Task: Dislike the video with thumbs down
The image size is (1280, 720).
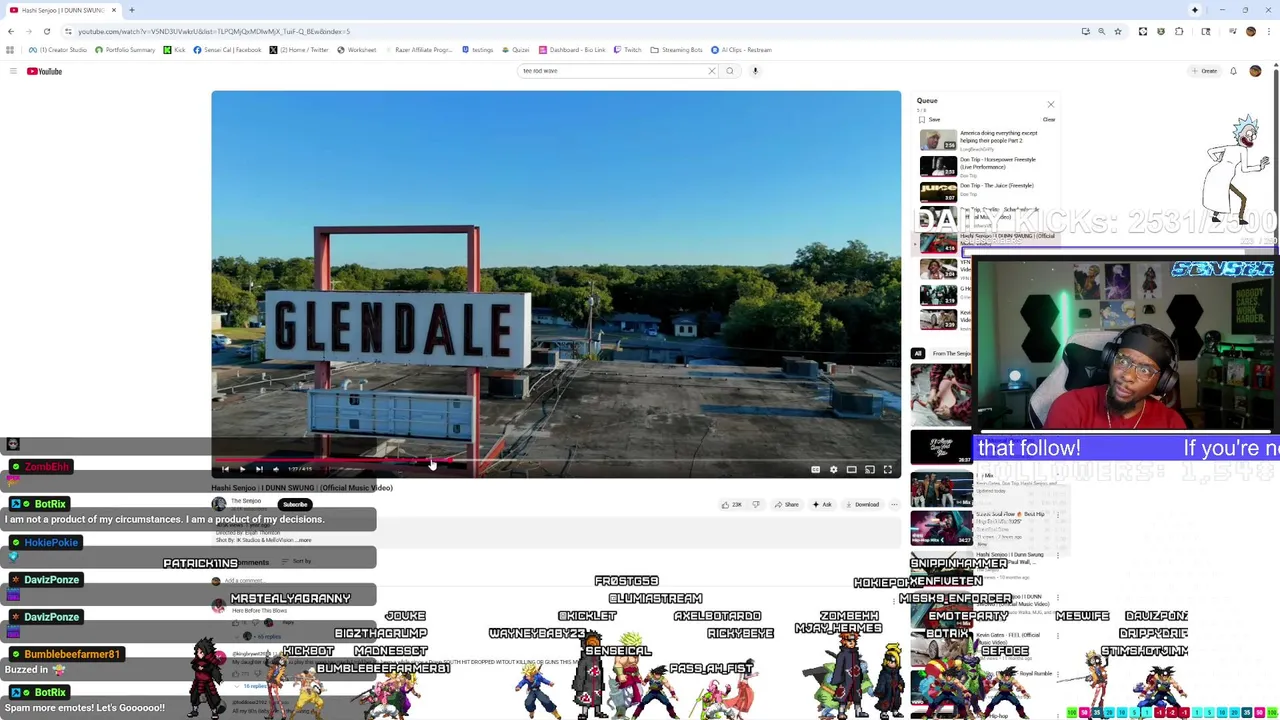Action: [756, 504]
